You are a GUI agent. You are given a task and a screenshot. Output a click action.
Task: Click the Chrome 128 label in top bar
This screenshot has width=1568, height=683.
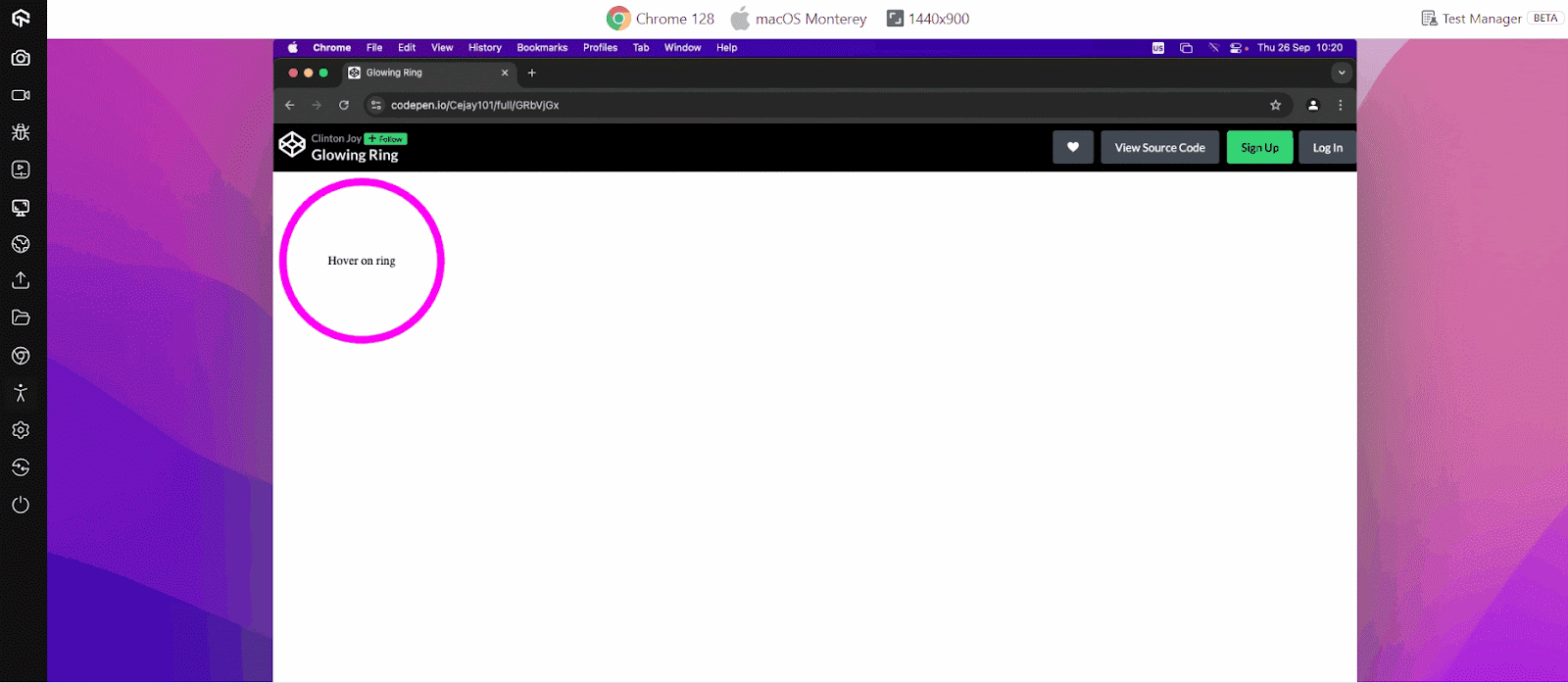pos(661,19)
